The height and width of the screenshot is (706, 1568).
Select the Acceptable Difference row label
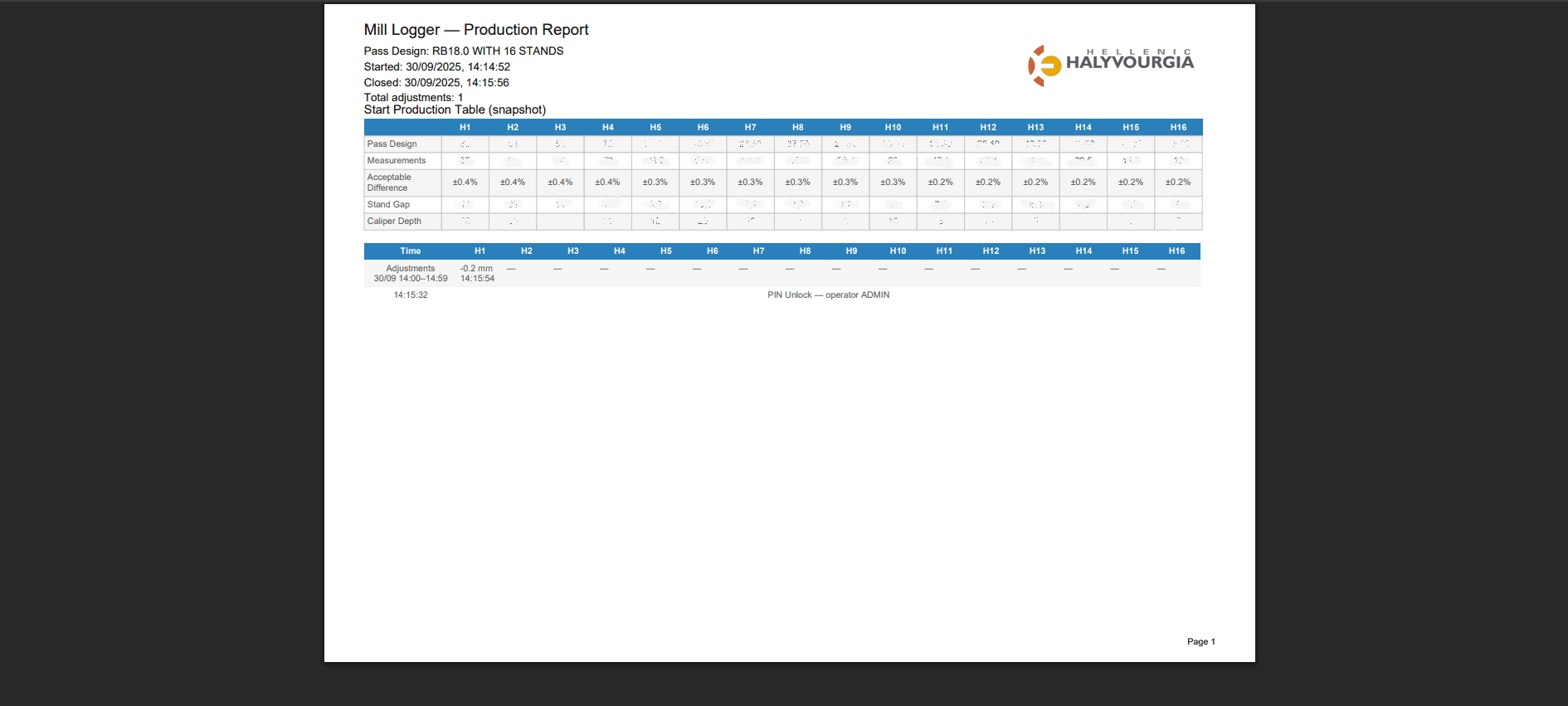tap(389, 183)
